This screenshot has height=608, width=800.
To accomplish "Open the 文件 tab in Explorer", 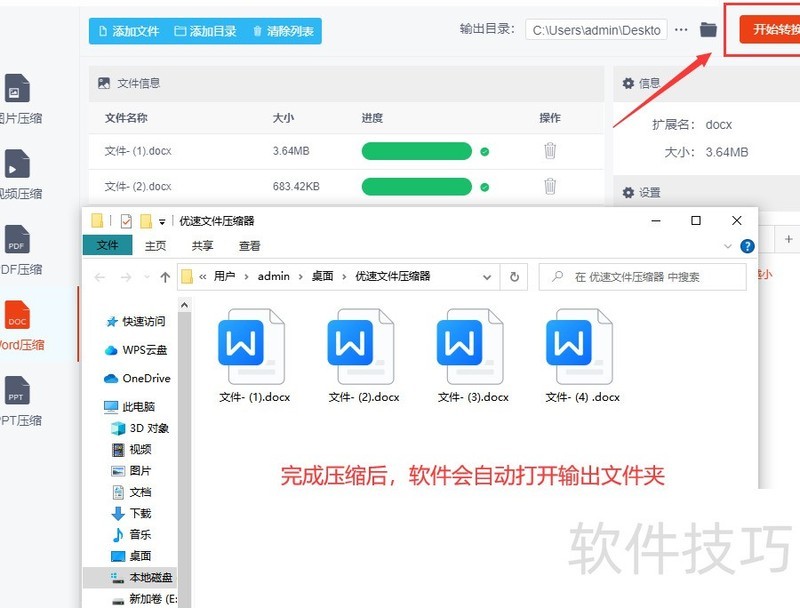I will [107, 245].
